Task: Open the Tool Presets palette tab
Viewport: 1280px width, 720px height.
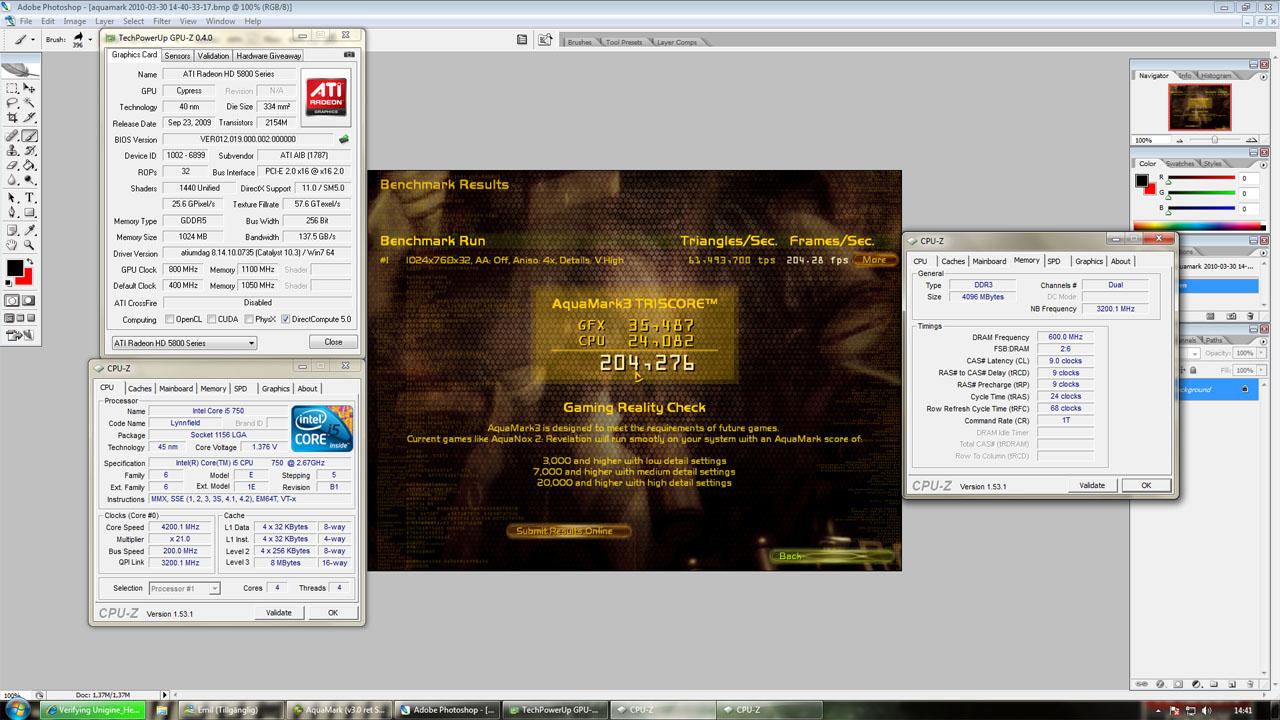Action: click(624, 42)
